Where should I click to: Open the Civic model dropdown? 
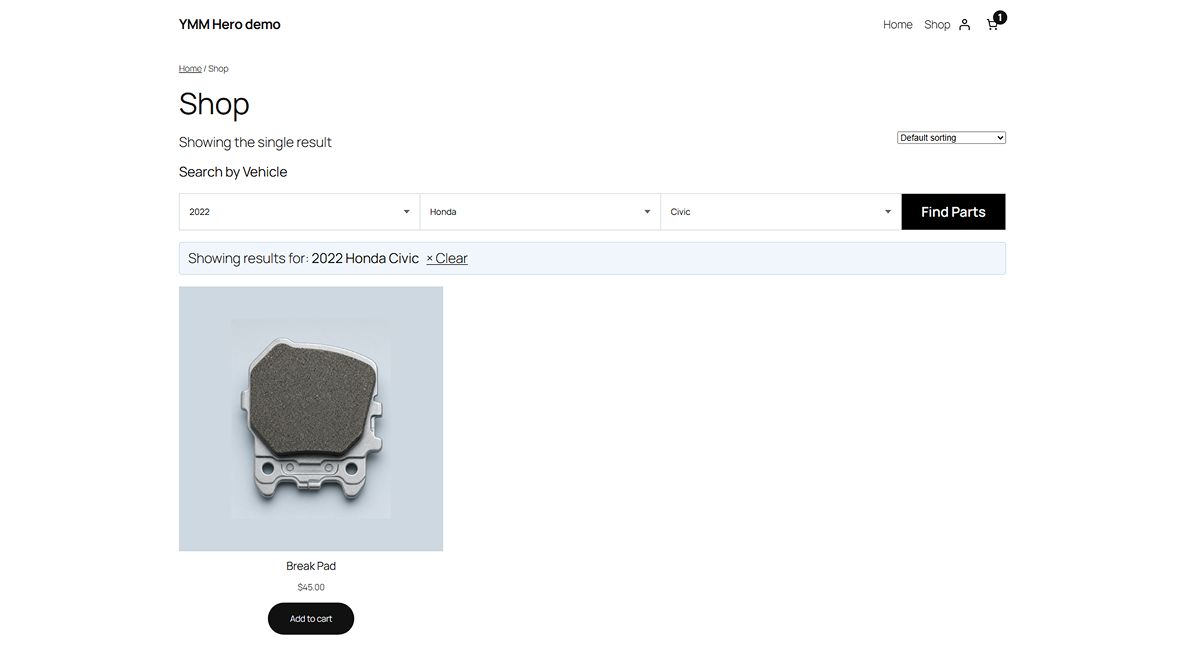click(781, 212)
